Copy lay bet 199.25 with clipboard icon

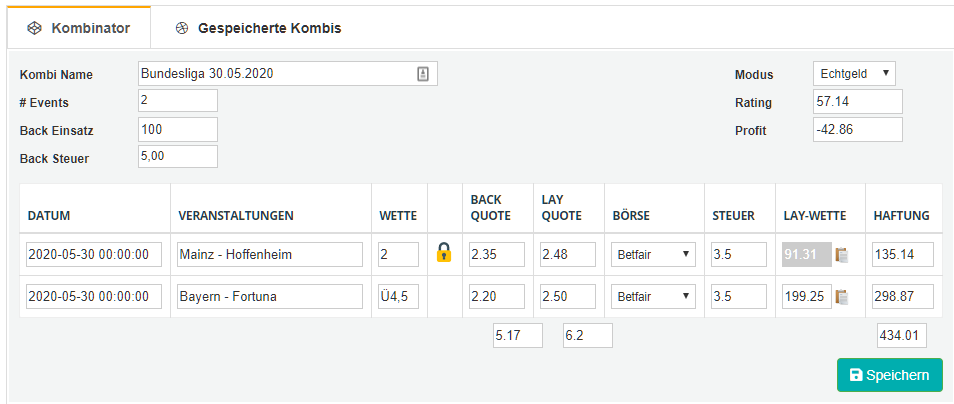point(842,297)
